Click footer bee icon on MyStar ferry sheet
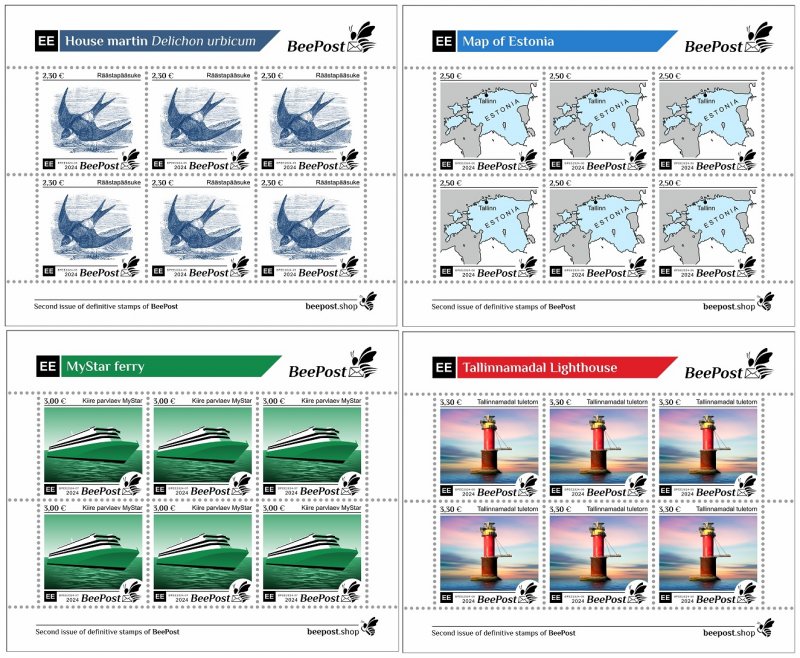 pos(370,627)
